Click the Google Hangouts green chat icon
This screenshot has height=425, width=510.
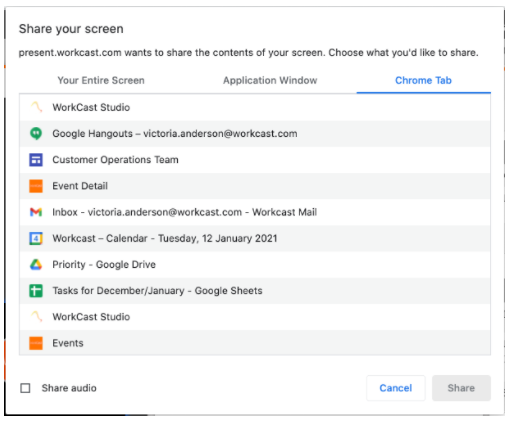pyautogui.click(x=36, y=134)
